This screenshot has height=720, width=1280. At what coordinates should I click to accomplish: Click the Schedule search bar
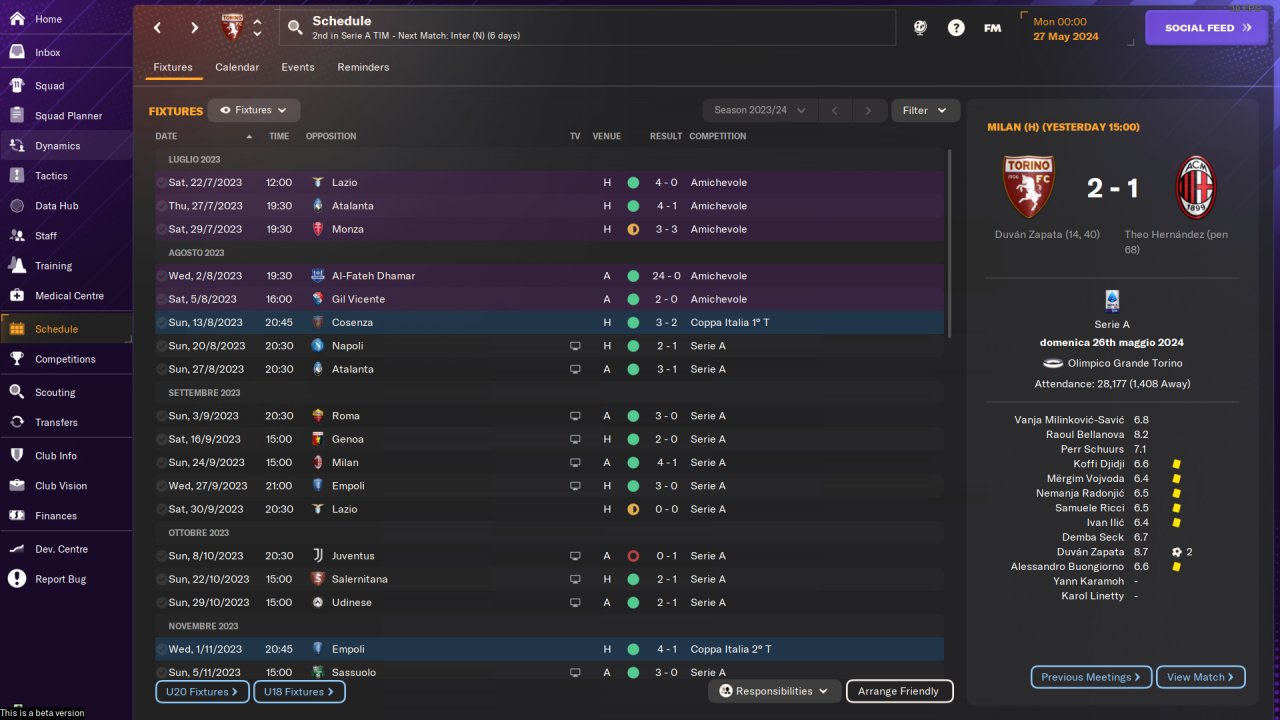pos(587,28)
